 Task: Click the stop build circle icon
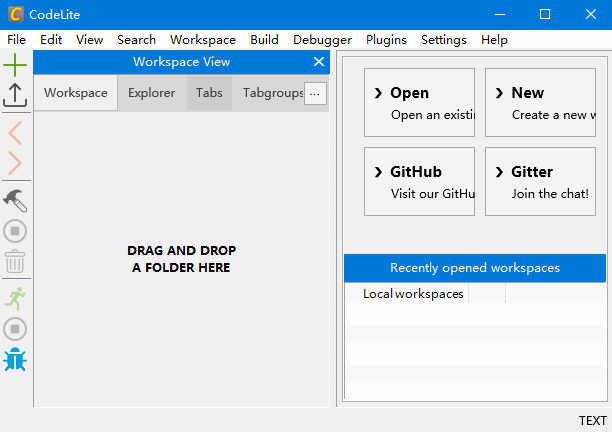tap(15, 231)
